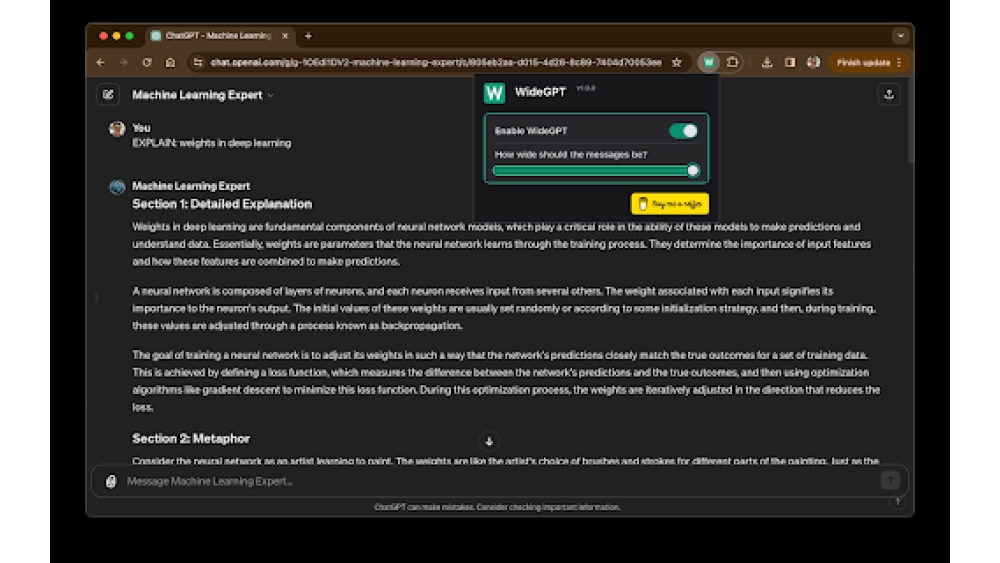The width and height of the screenshot is (1000, 563).
Task: Open a new browser tab
Action: (308, 36)
